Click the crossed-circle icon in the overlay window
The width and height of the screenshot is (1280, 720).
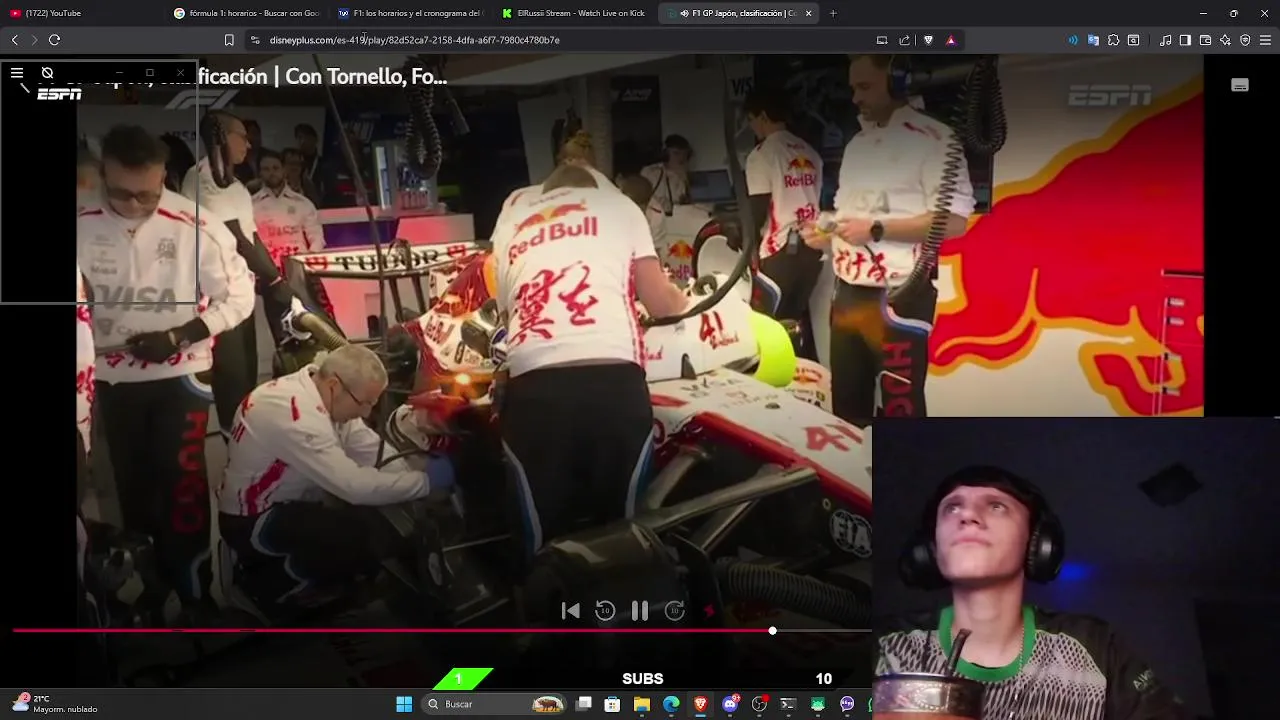coord(47,73)
